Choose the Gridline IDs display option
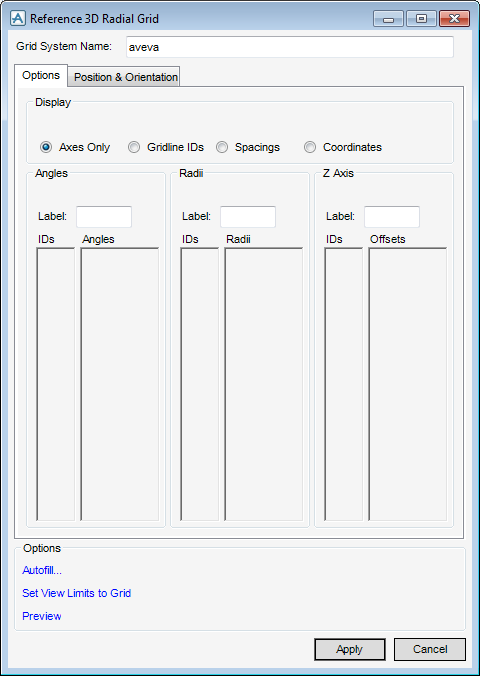Viewport: 480px width, 676px height. tap(134, 147)
